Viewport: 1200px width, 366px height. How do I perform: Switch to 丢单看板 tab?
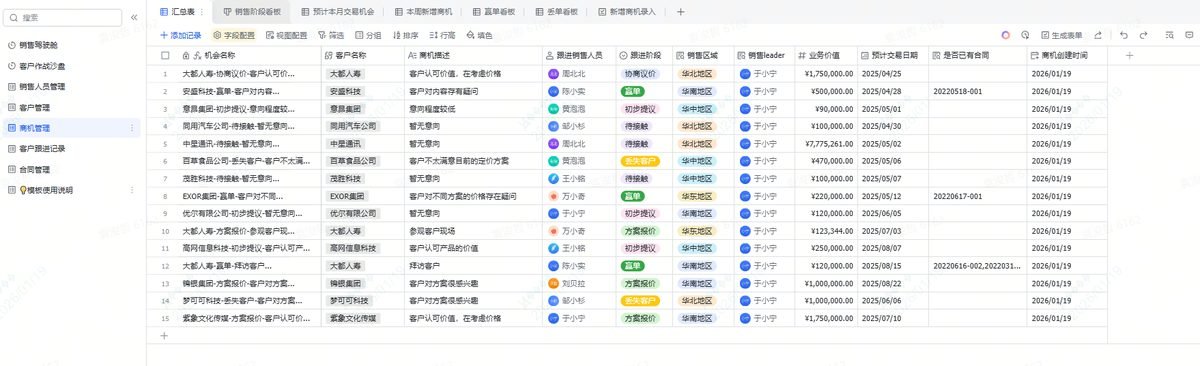point(557,12)
